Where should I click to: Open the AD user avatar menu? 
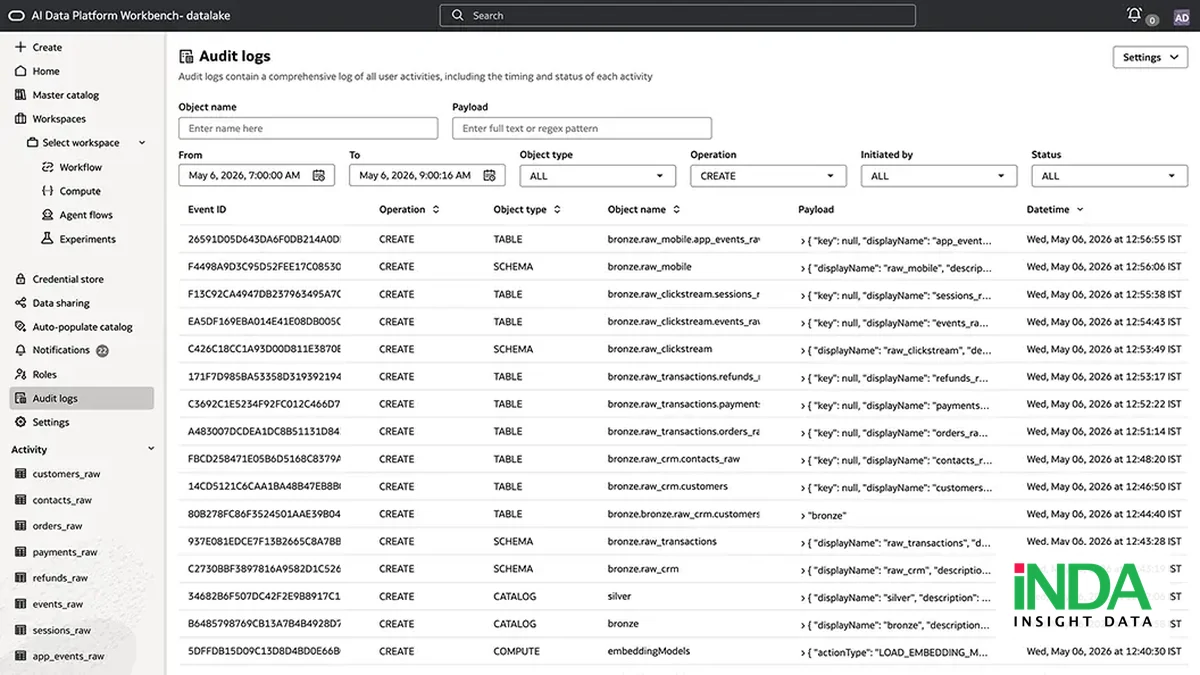tap(1181, 17)
